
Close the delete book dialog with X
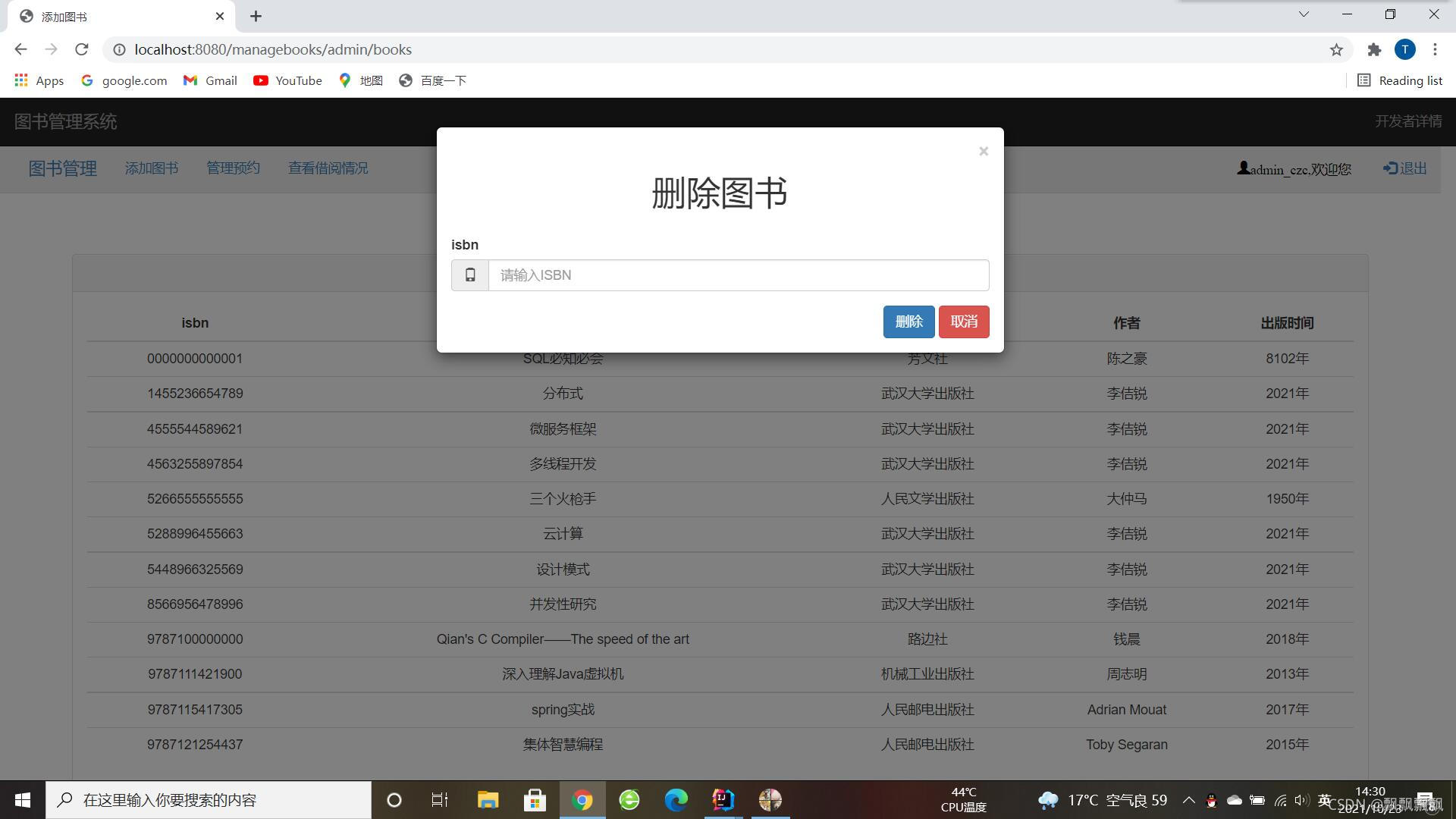pos(983,152)
